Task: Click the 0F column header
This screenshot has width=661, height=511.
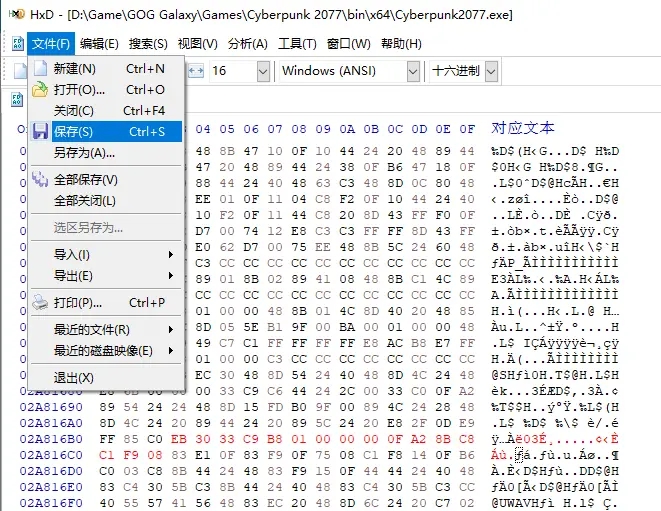Action: pos(467,129)
